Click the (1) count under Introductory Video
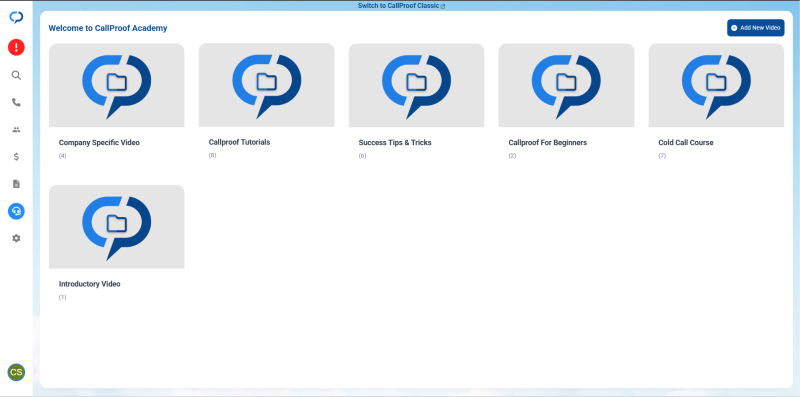Image resolution: width=800 pixels, height=397 pixels. coord(62,297)
